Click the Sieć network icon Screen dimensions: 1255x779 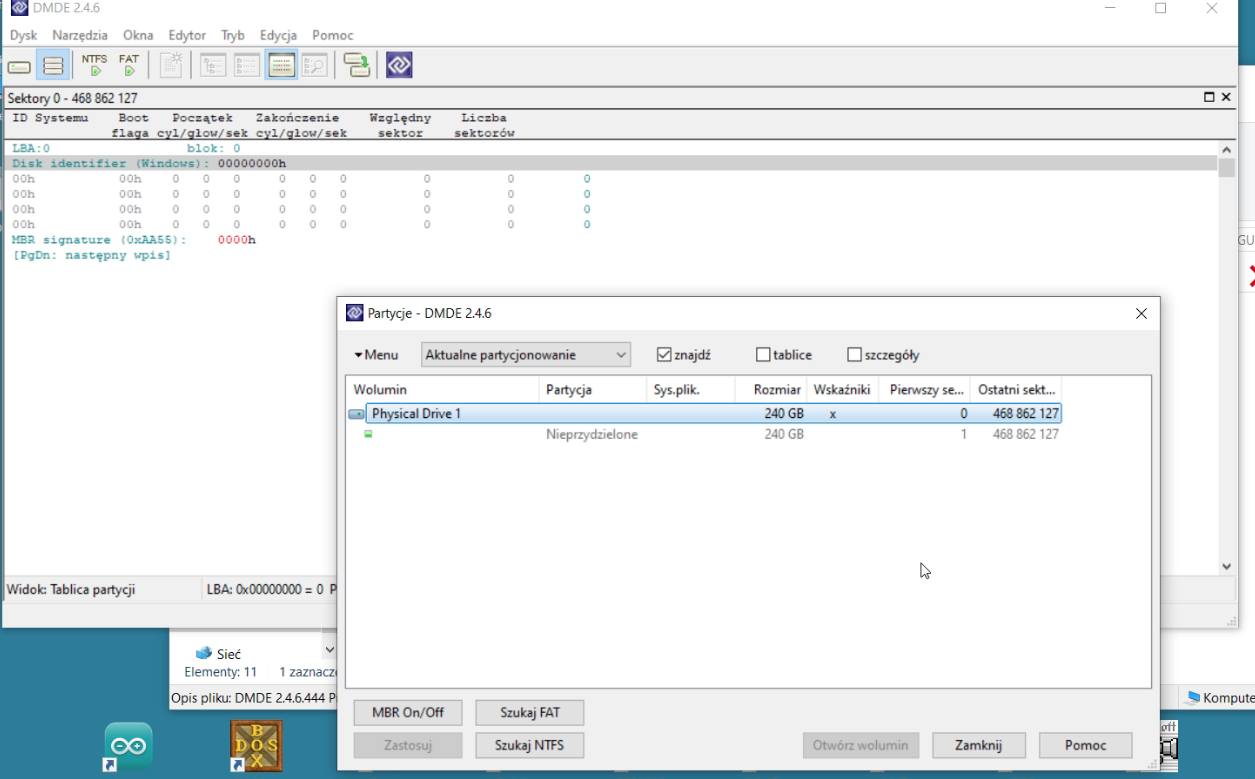204,653
